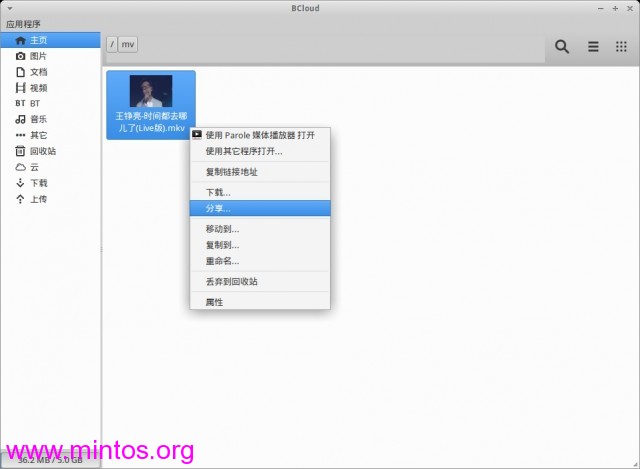This screenshot has height=469, width=640.
Task: Open 文档 documents category file icon
Action: (20, 72)
